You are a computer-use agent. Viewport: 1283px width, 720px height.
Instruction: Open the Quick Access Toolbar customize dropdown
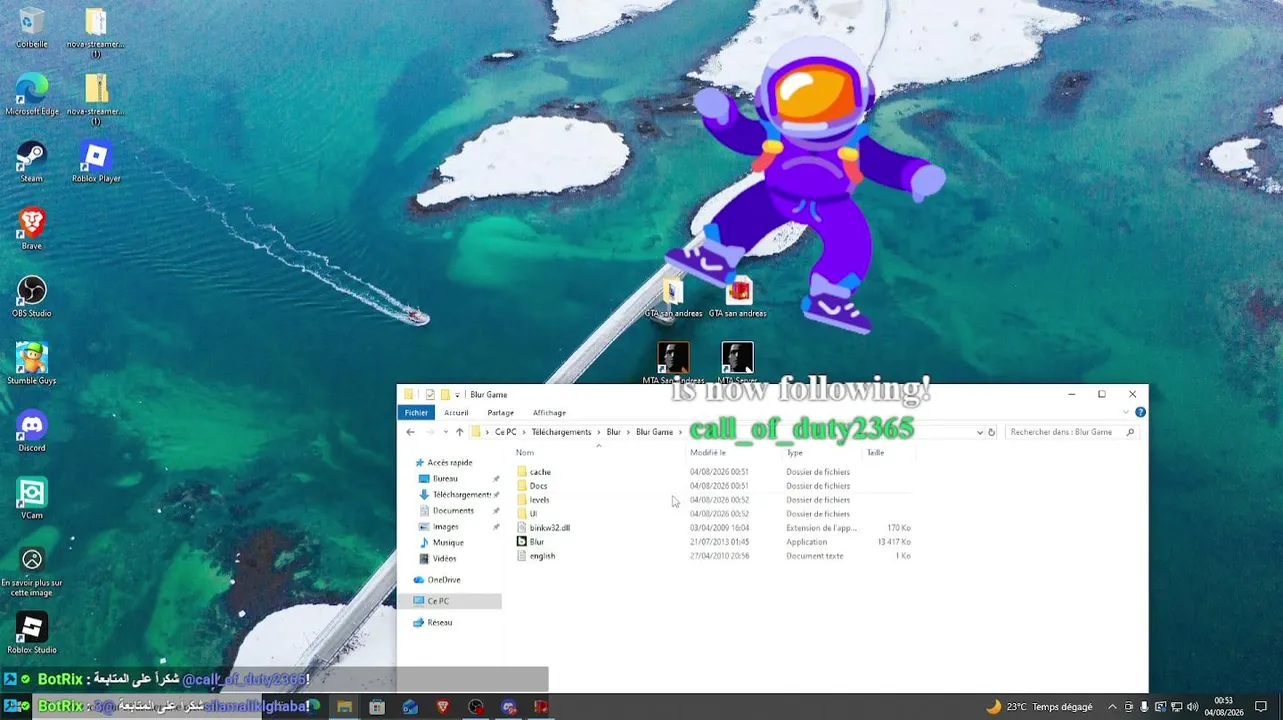tap(457, 395)
